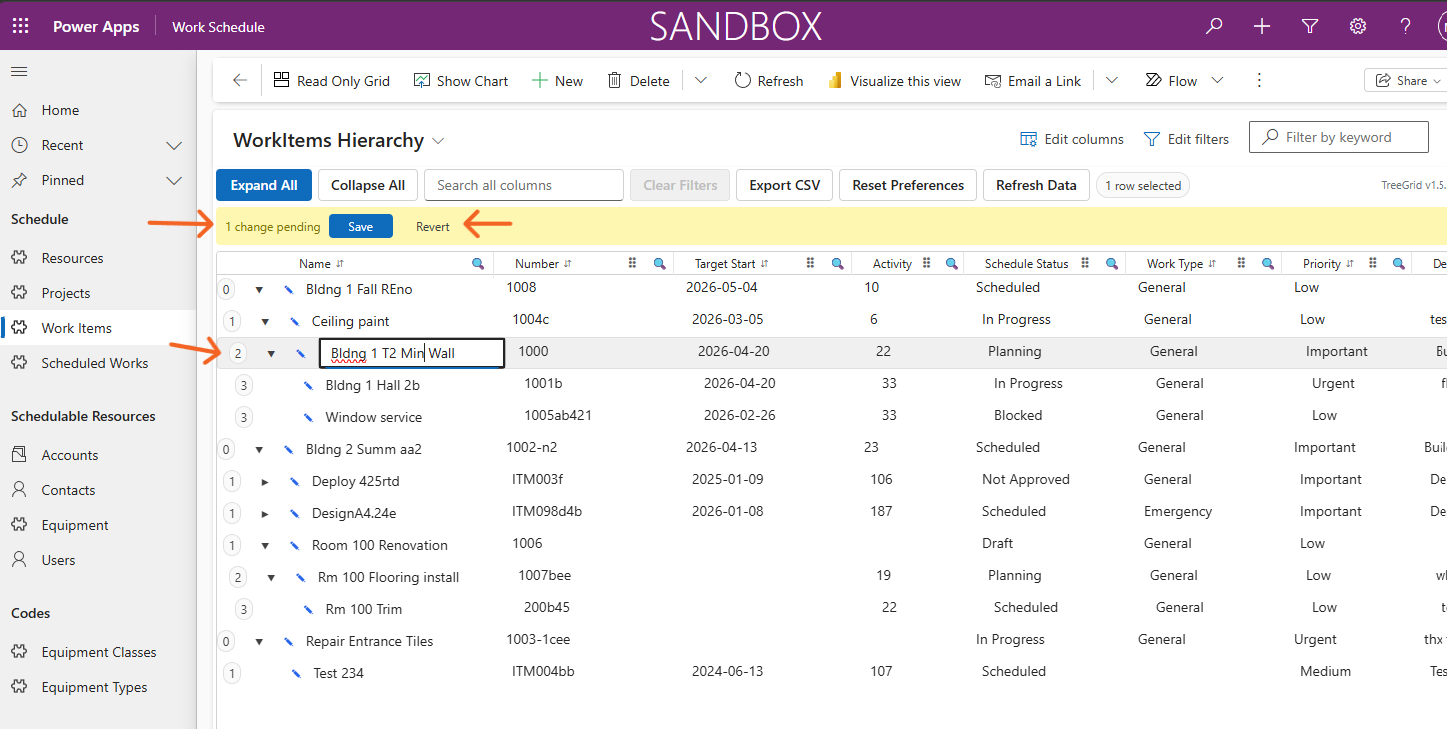Click Revert to discard pending change
This screenshot has width=1447, height=729.
[x=433, y=227]
